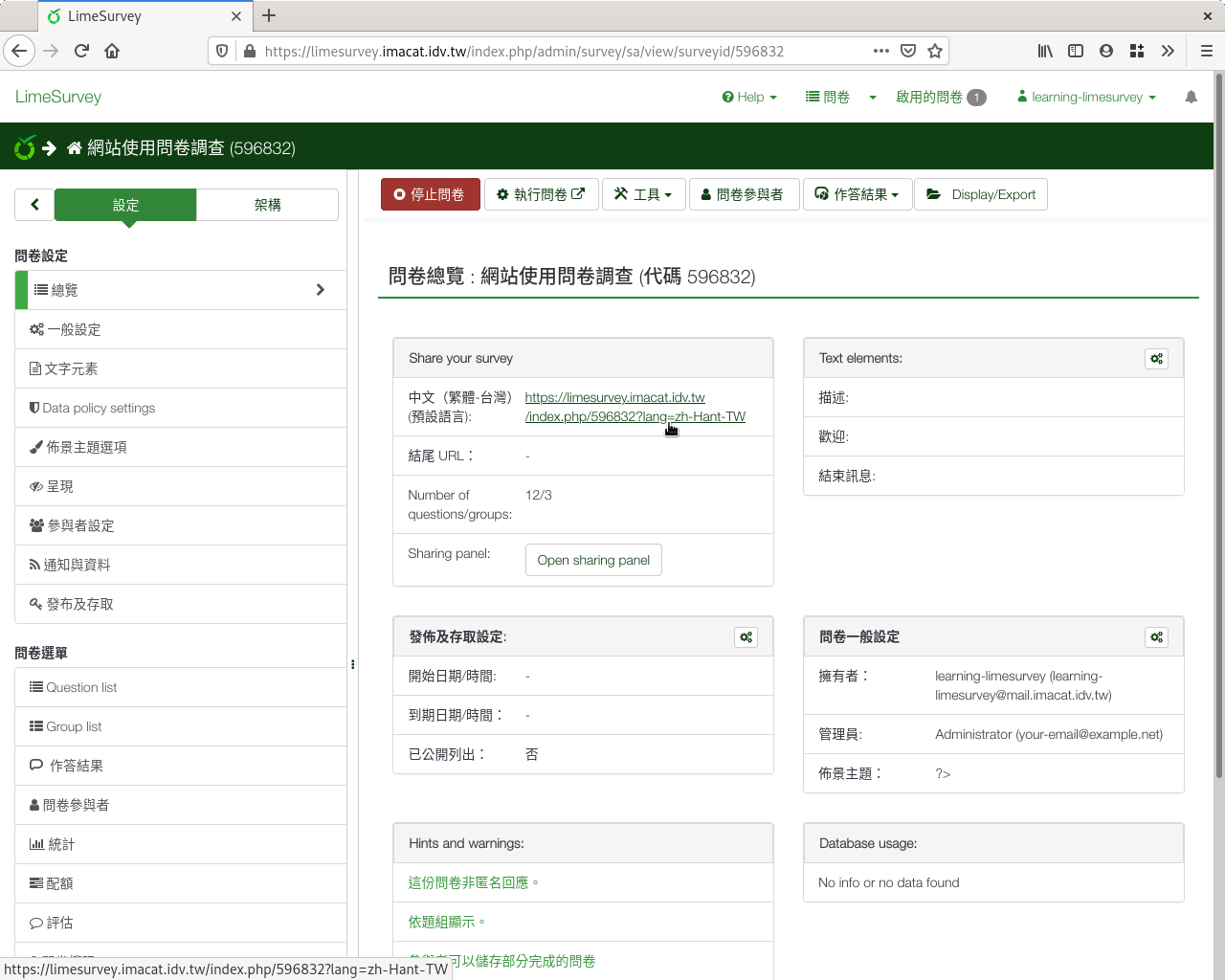Edit 問卷一般設定 via gear icon
1225x980 pixels.
1157,637
